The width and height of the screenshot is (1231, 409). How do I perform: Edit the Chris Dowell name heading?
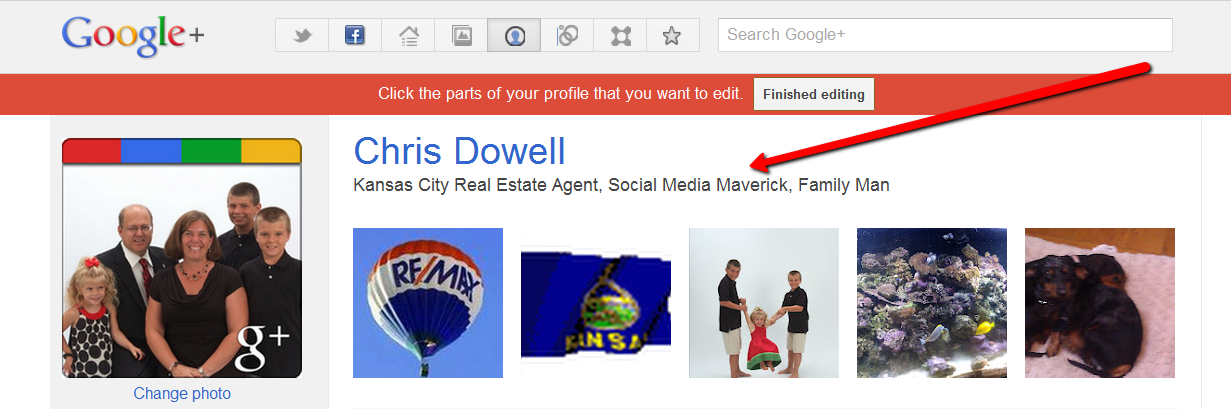coord(460,151)
